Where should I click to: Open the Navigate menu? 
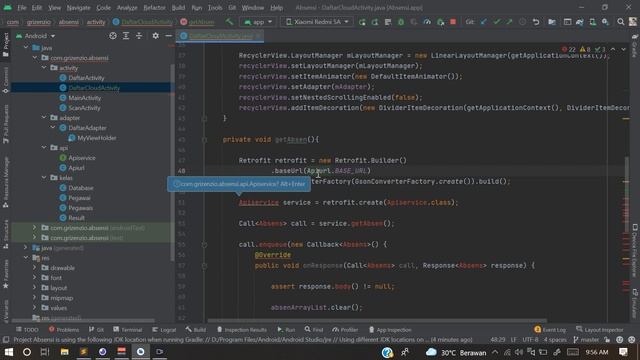click(79, 8)
